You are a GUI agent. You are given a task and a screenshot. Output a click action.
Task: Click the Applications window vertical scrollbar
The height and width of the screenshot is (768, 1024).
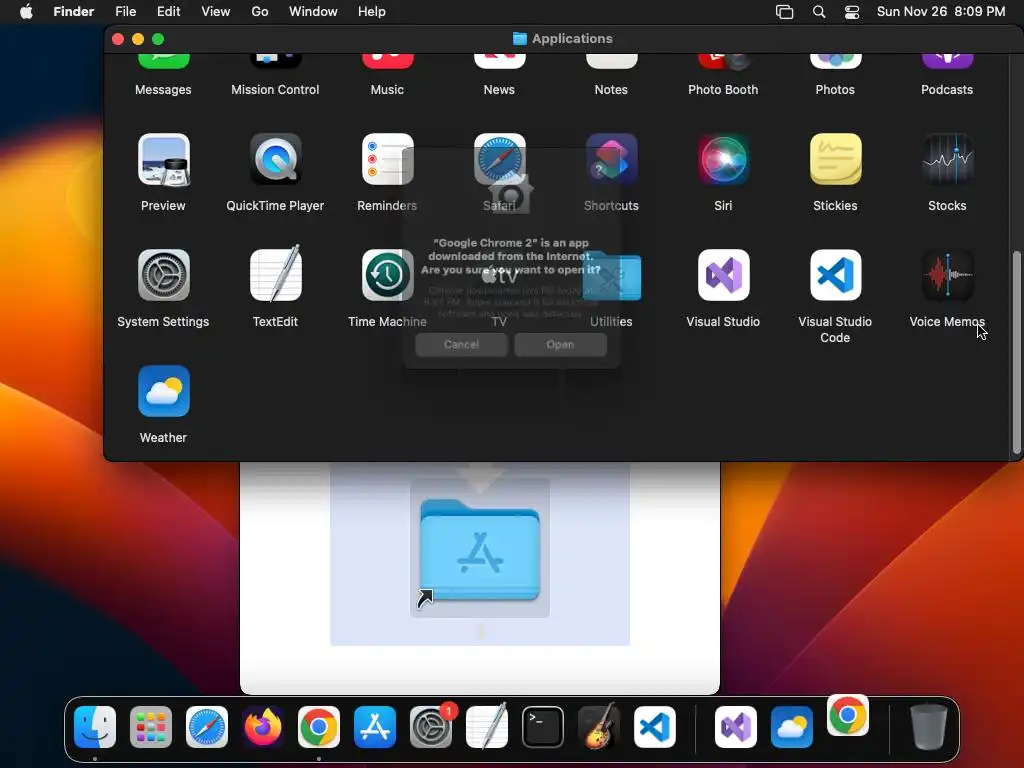[1016, 352]
